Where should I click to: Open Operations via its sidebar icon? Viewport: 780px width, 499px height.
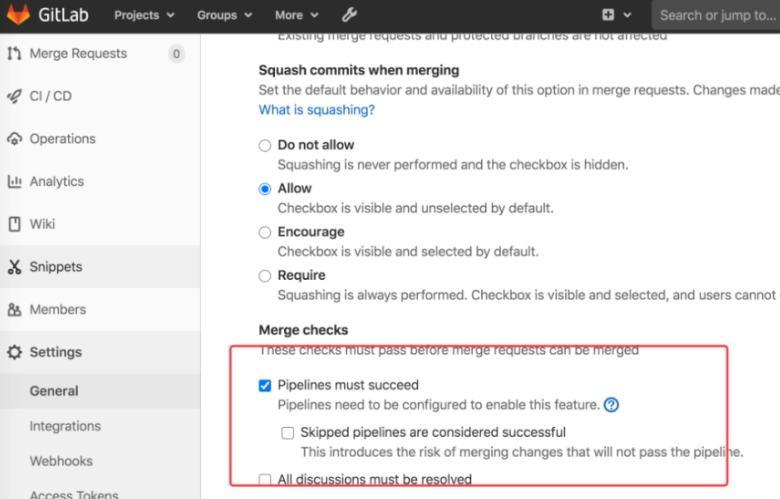pos(14,139)
